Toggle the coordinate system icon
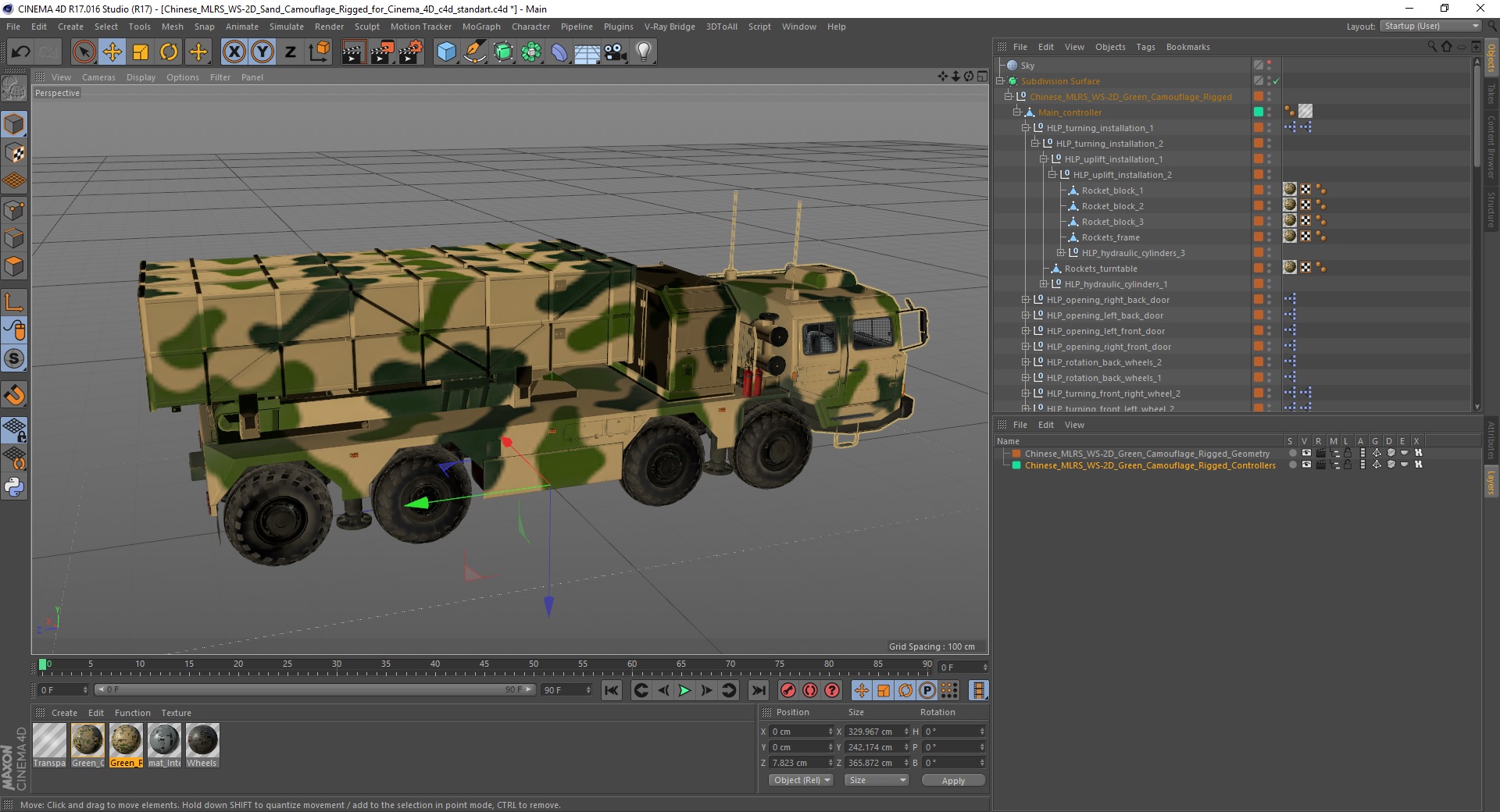1500x812 pixels. (x=319, y=52)
